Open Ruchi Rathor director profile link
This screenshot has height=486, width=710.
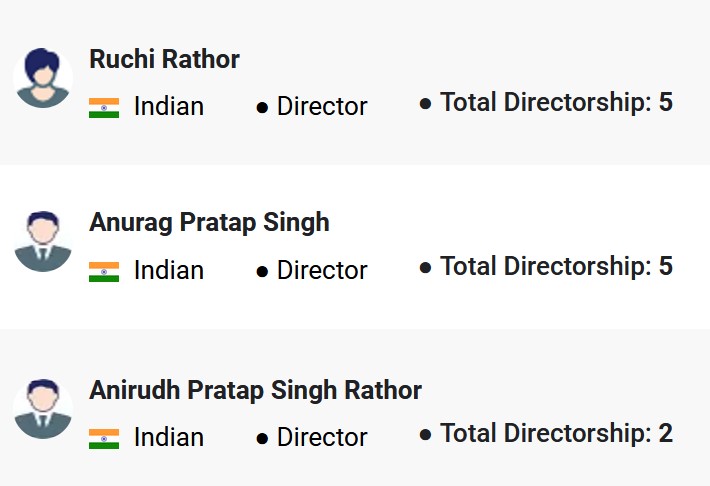[164, 59]
